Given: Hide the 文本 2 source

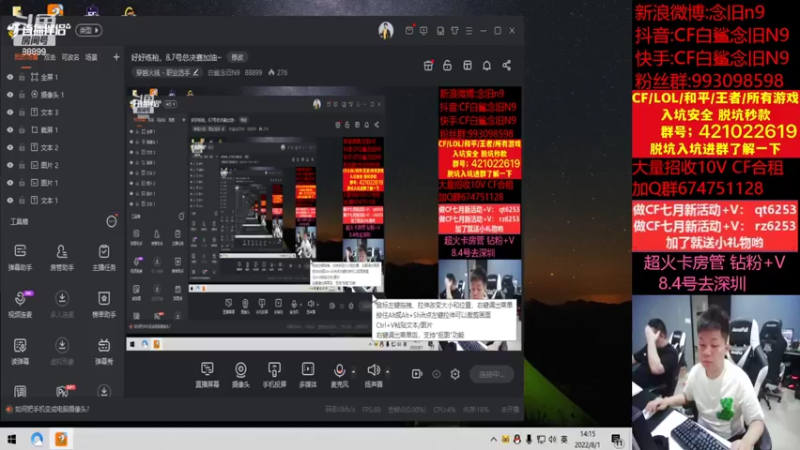Looking at the screenshot, I should click(10, 147).
